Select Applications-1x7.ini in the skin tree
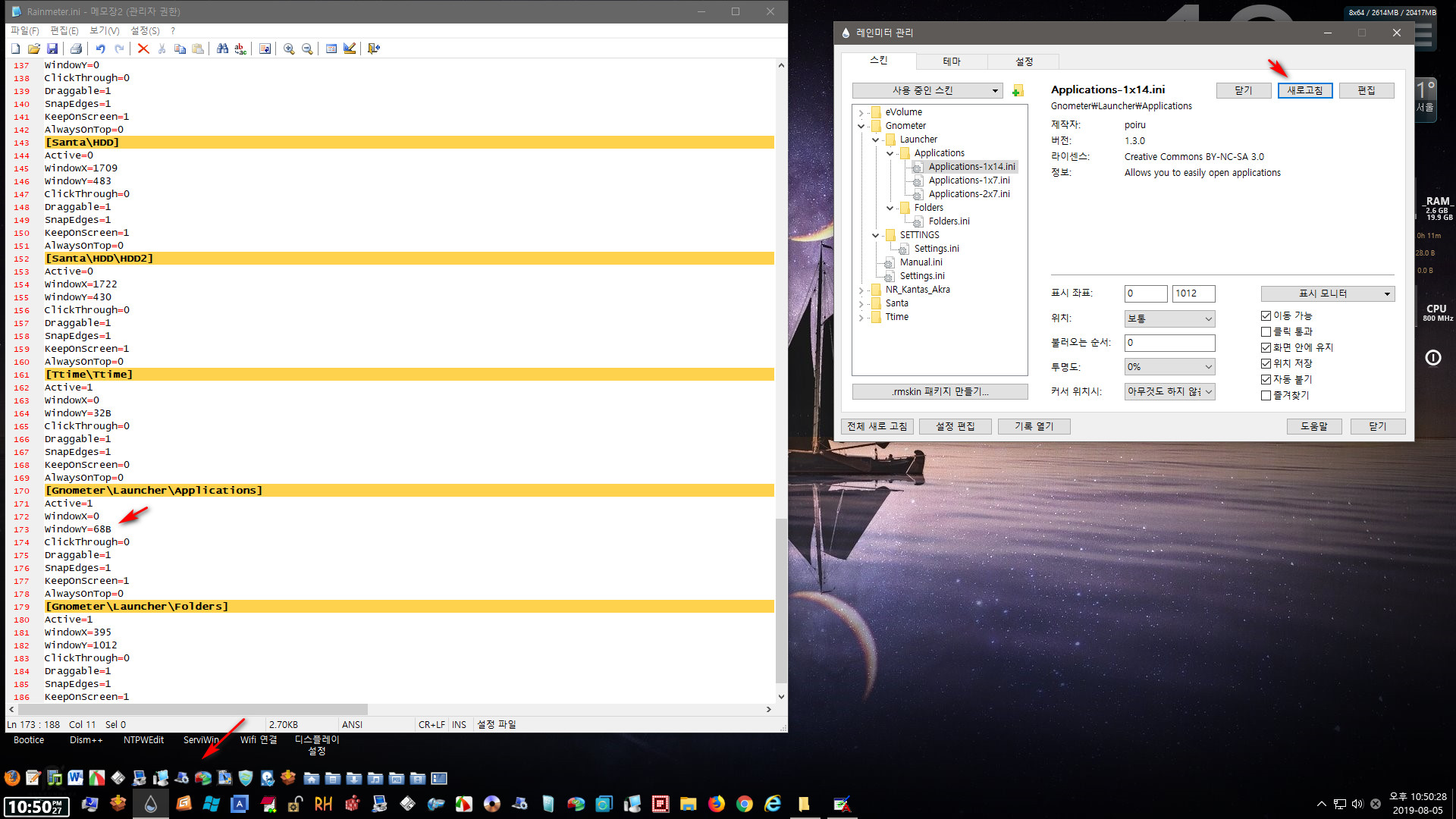 (969, 180)
